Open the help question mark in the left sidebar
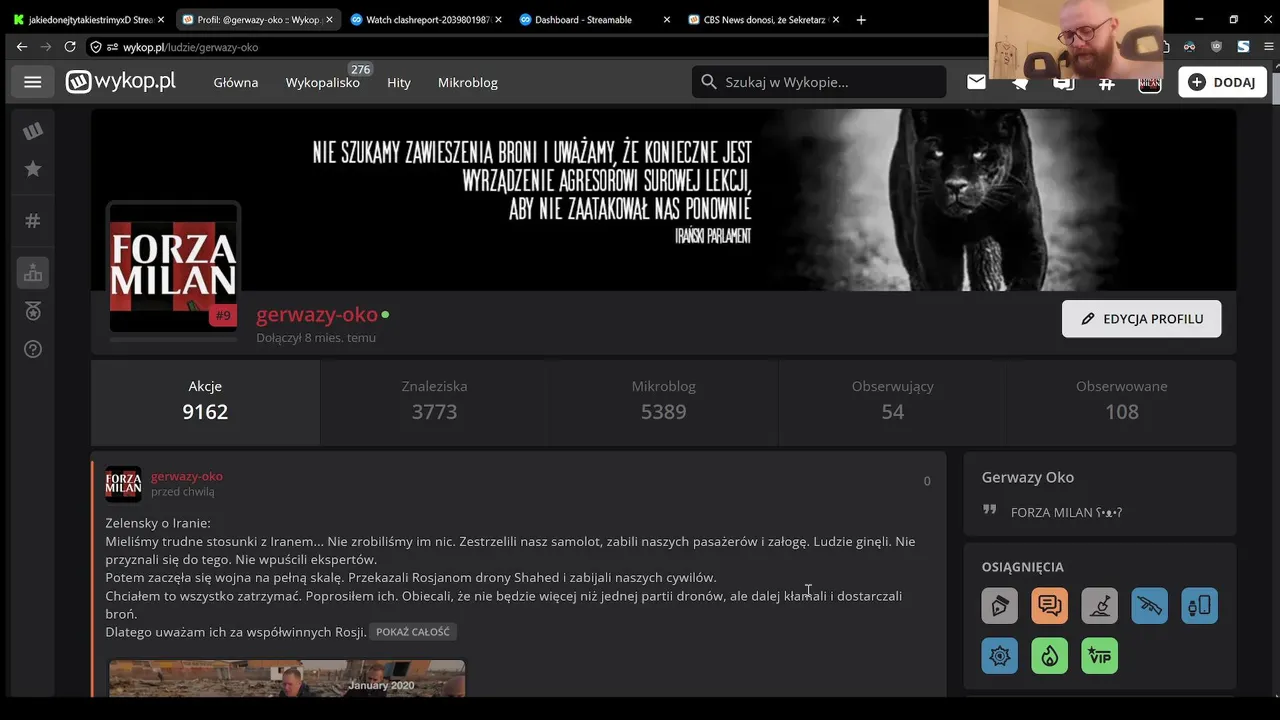Image resolution: width=1280 pixels, height=720 pixels. point(33,349)
